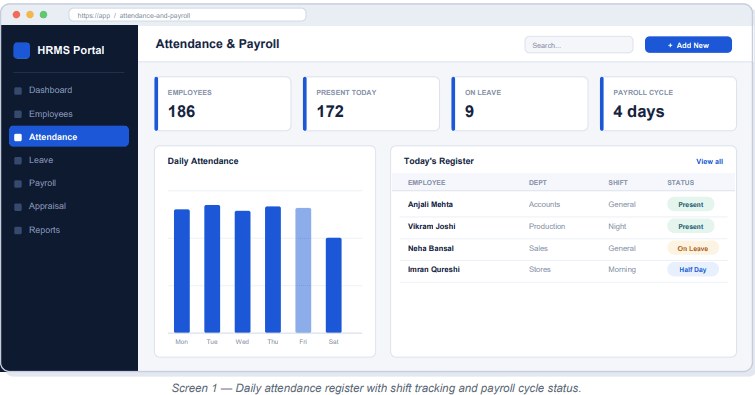
Task: Click the HRMS Portal title text
Action: 71,50
